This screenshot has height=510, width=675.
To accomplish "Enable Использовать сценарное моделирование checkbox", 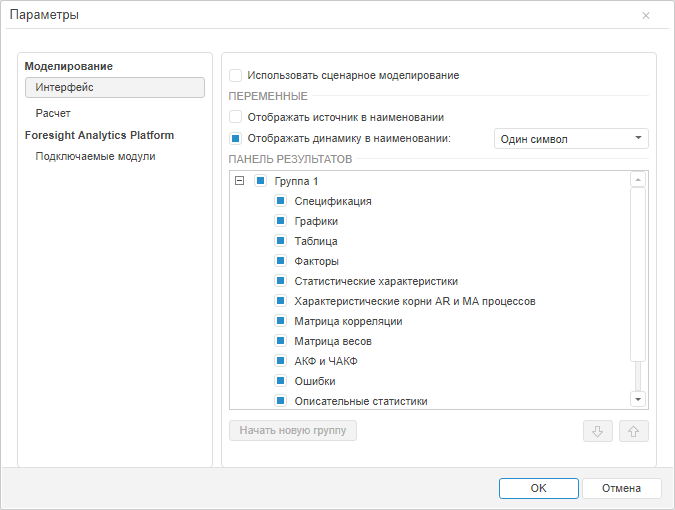I will pyautogui.click(x=236, y=75).
